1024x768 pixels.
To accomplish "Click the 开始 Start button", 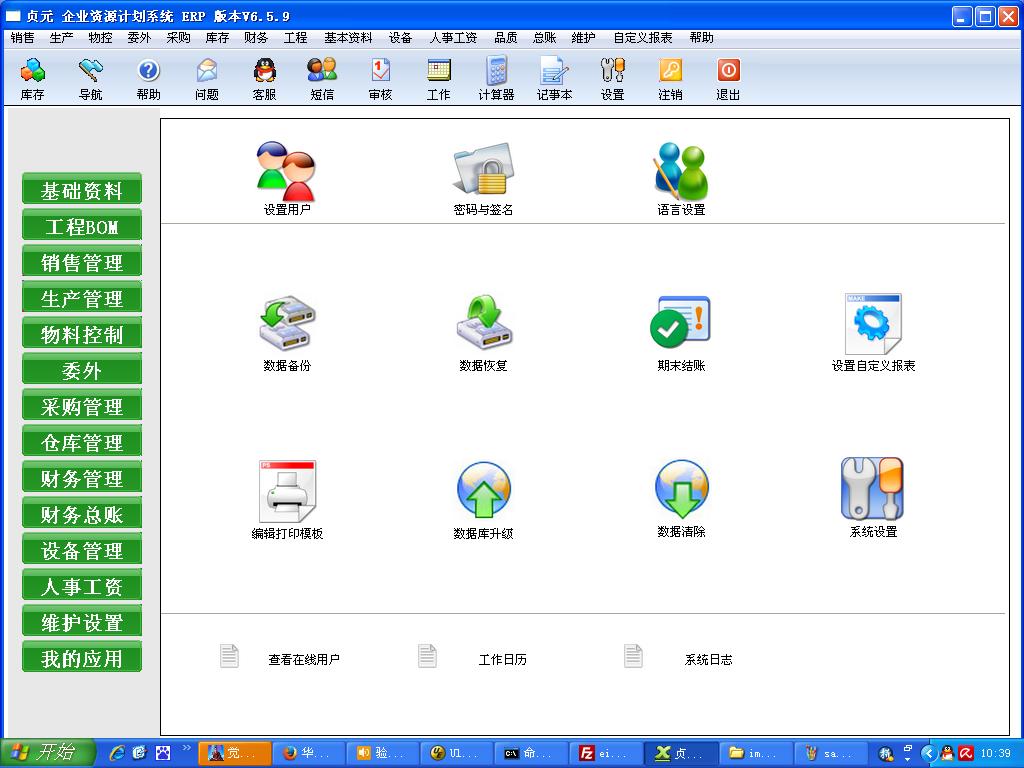I will (48, 753).
